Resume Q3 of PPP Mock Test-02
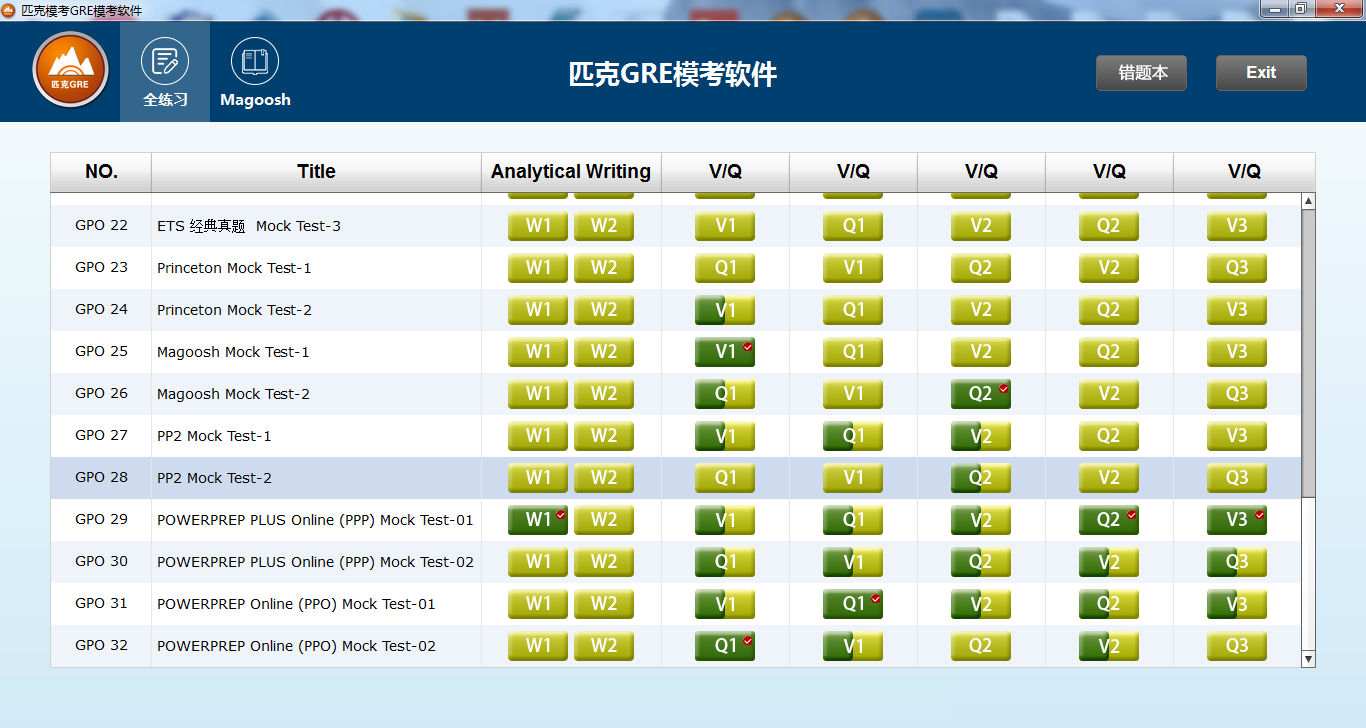 click(1237, 562)
